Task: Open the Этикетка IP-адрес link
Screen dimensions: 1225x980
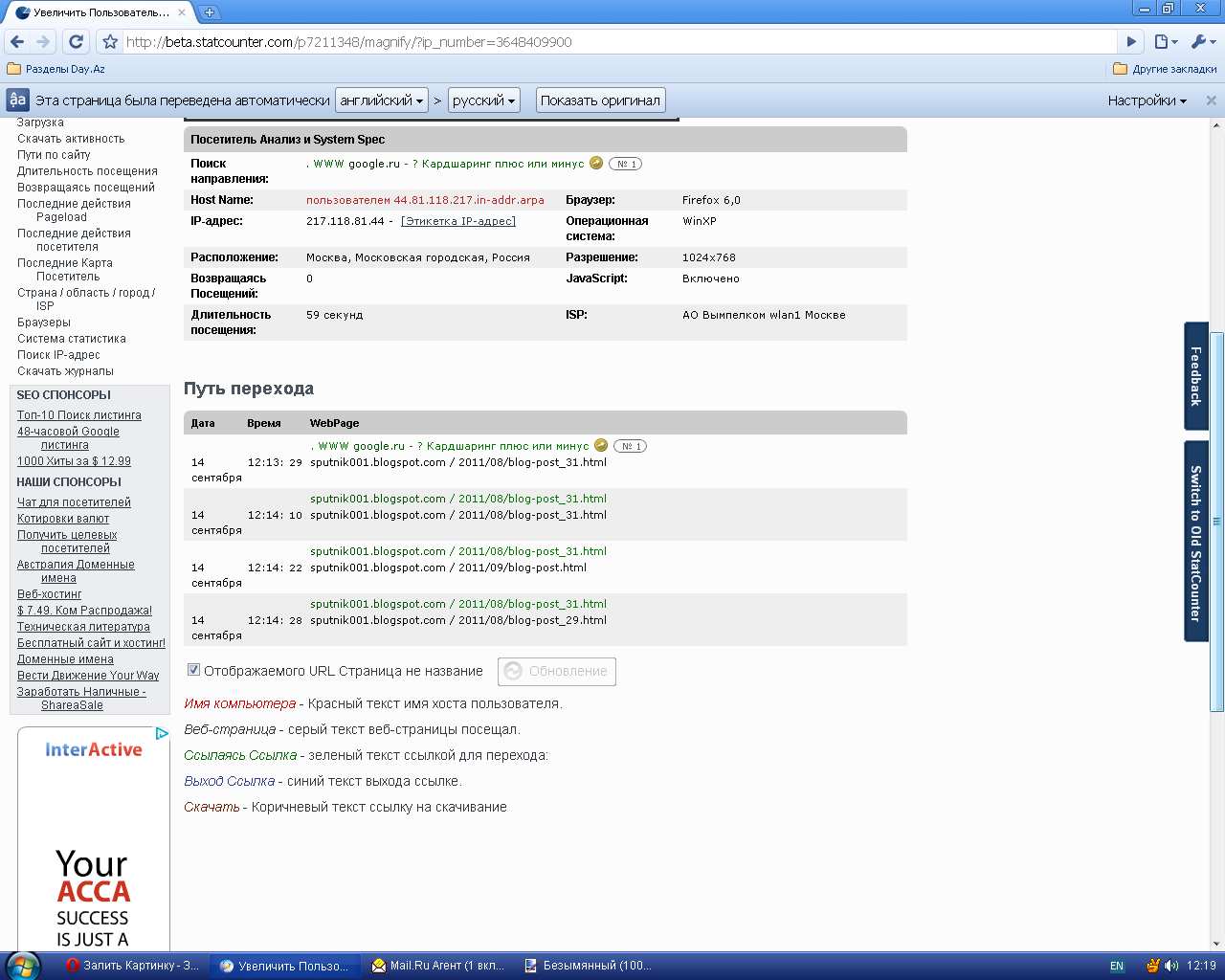Action: (458, 221)
